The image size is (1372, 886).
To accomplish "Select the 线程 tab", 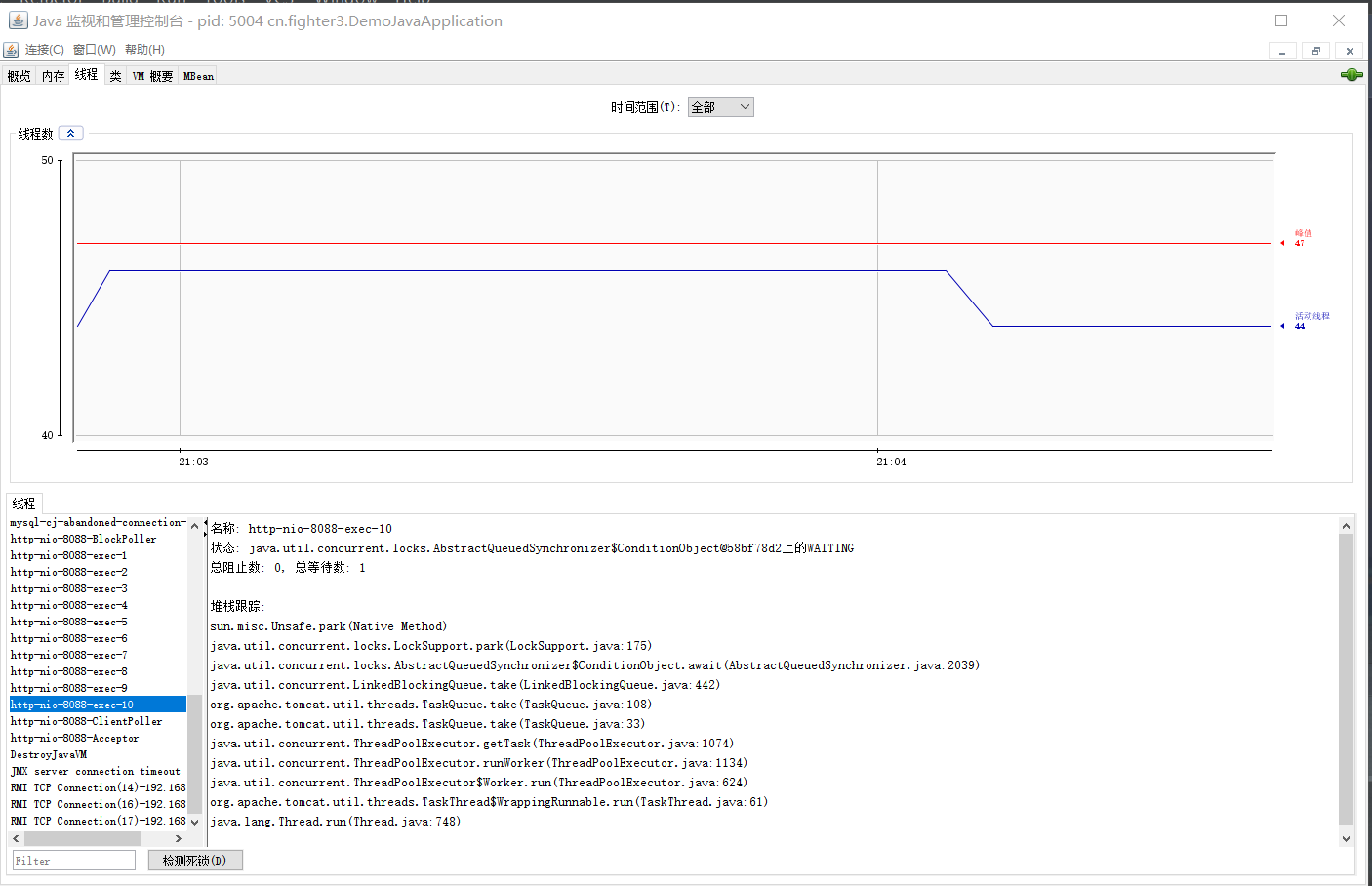I will (86, 74).
